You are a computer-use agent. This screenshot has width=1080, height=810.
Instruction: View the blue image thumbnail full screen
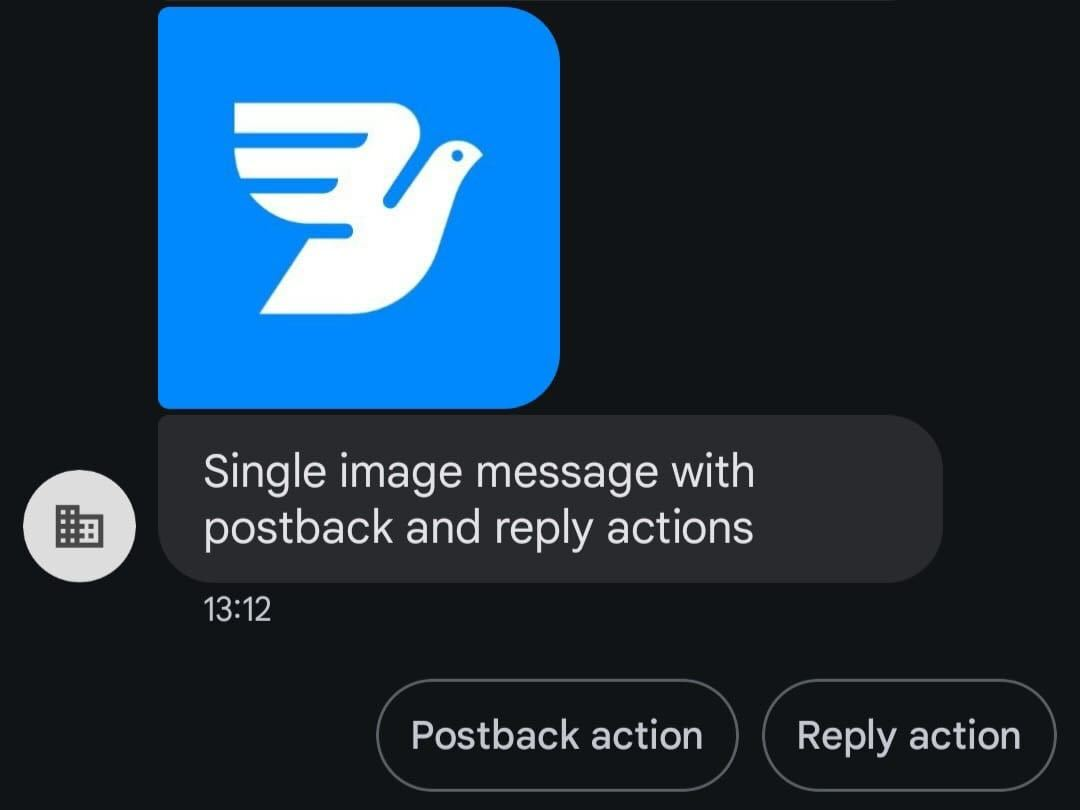(359, 208)
